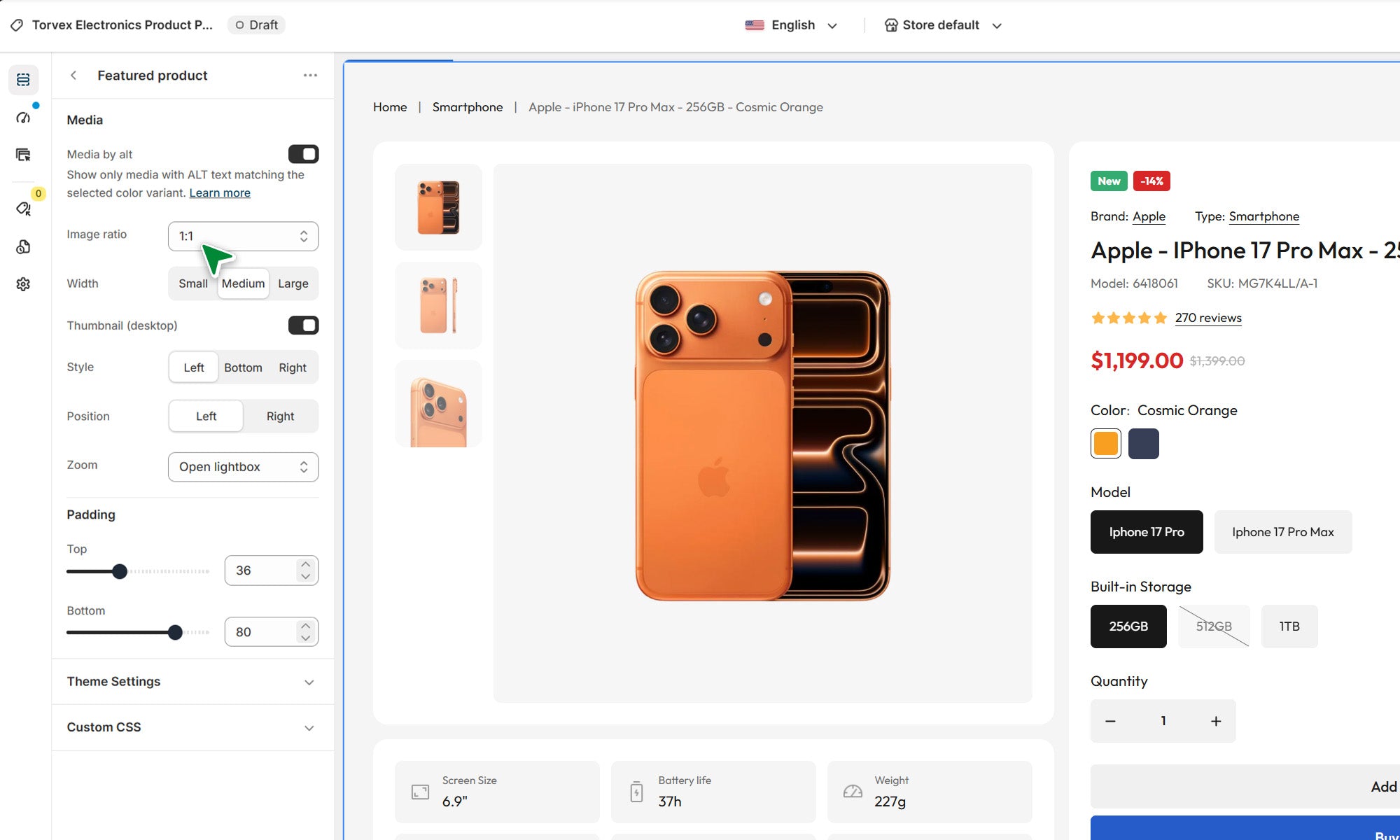Image resolution: width=1400 pixels, height=840 pixels.
Task: Click the speed optimization gauge icon
Action: (x=23, y=117)
